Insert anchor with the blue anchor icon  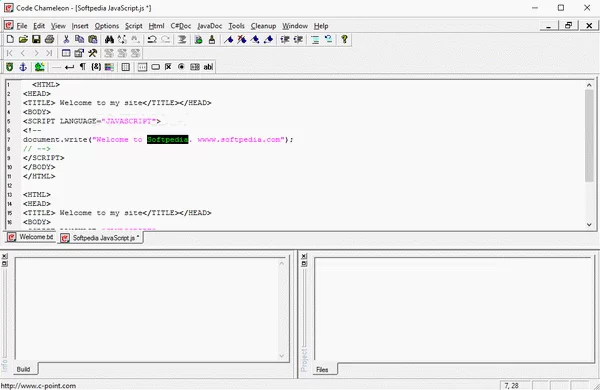23,67
